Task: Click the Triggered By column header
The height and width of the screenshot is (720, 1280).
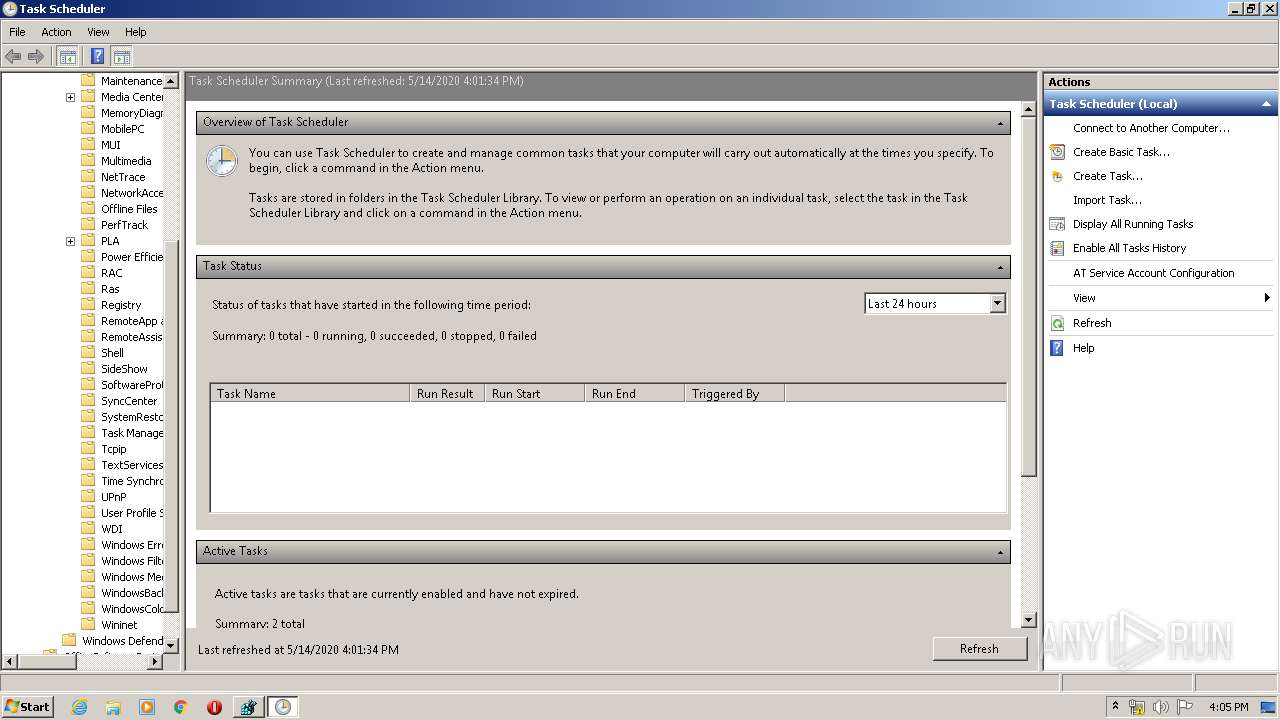Action: click(x=735, y=394)
